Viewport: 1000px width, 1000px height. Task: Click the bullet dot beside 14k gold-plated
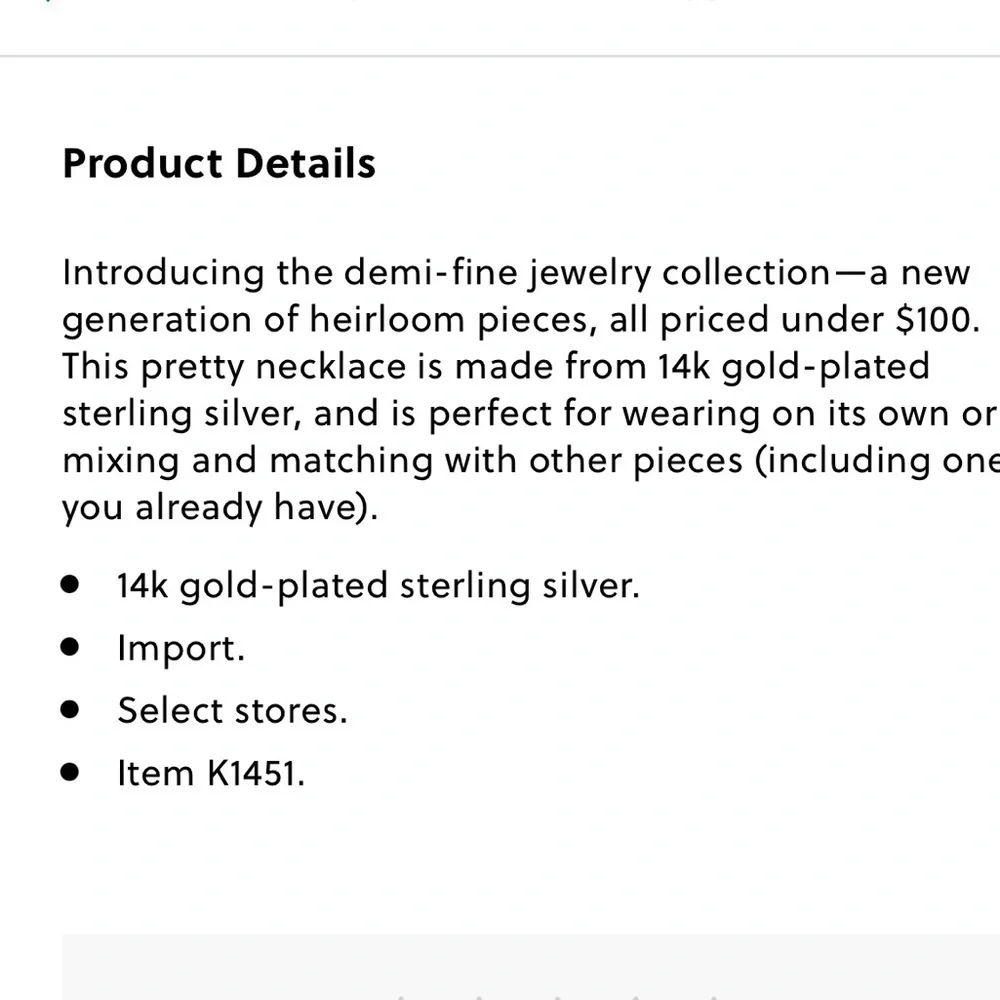[x=70, y=584]
